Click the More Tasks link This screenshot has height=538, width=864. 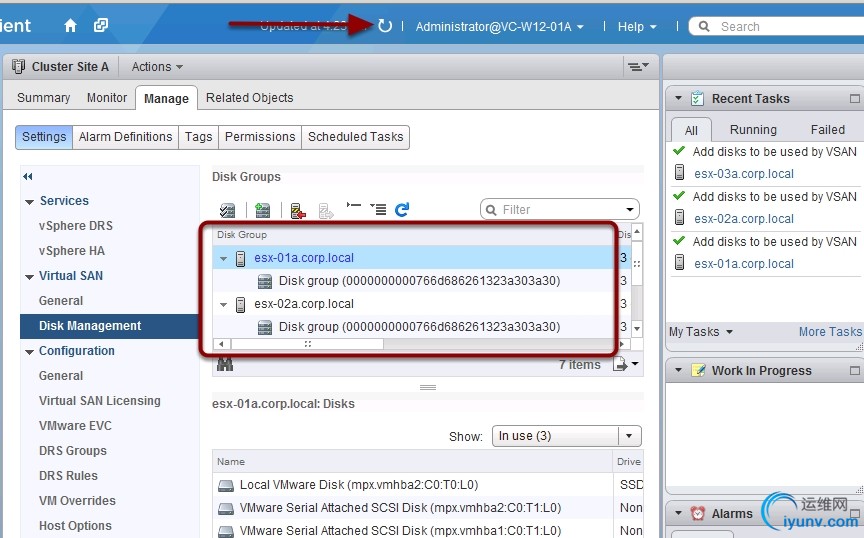tap(830, 332)
